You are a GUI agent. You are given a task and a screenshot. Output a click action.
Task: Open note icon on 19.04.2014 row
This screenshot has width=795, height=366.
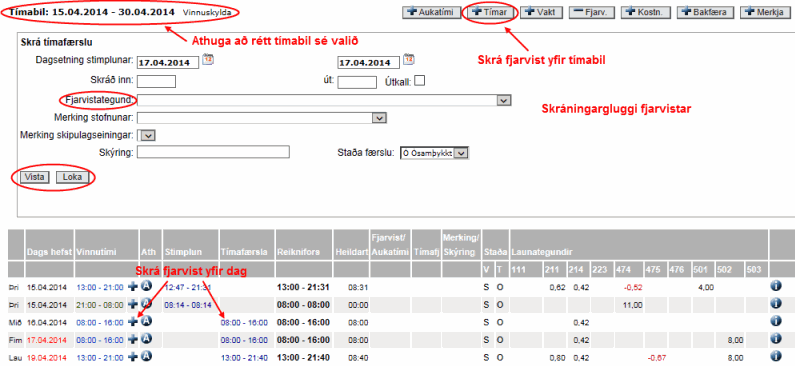(x=146, y=356)
